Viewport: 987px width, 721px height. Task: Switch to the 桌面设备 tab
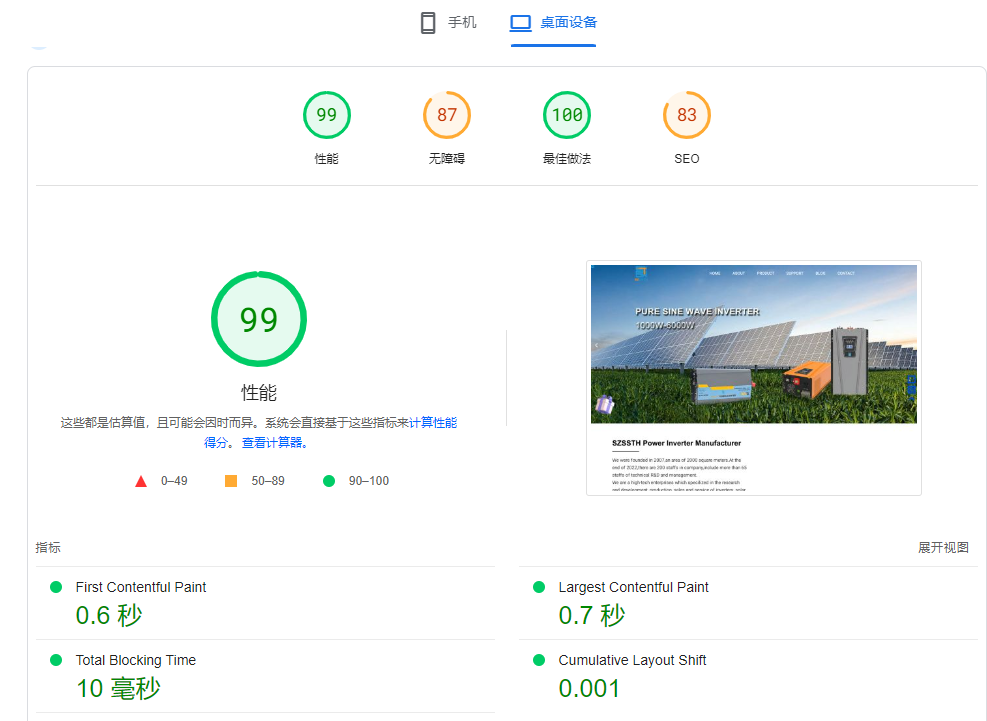click(x=552, y=22)
